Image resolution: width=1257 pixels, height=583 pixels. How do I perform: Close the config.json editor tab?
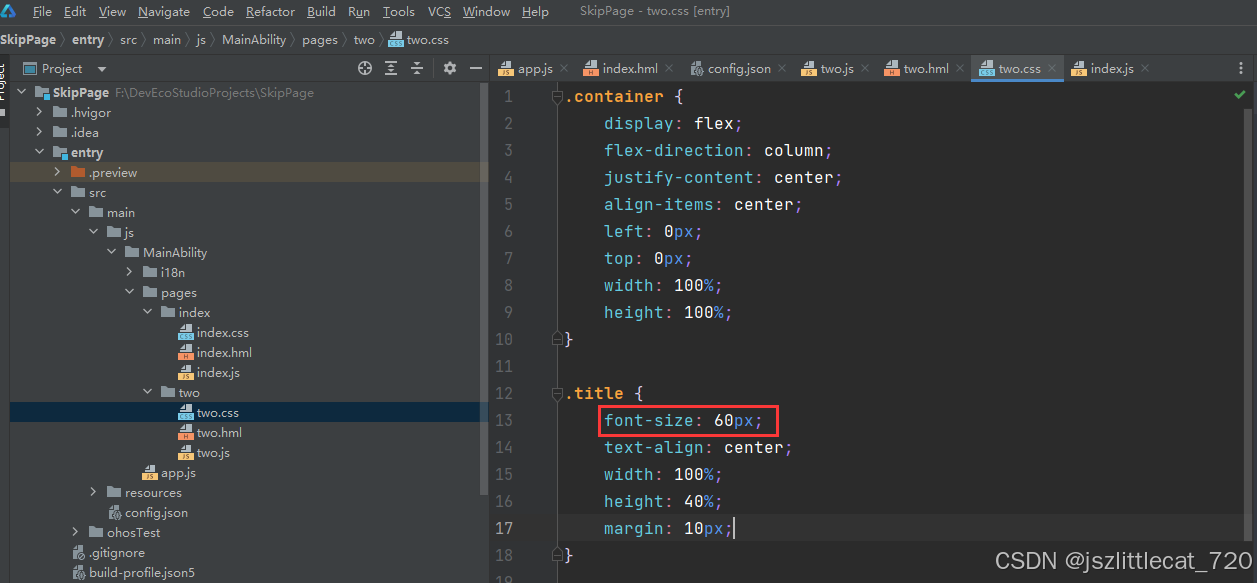click(x=782, y=69)
